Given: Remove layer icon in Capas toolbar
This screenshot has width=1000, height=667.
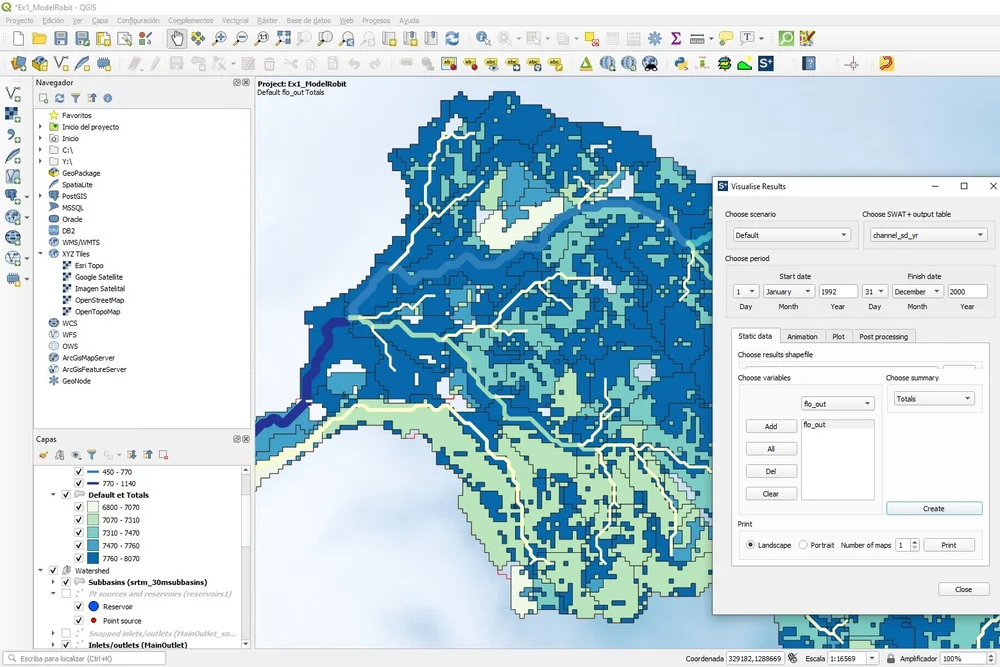Looking at the screenshot, I should pyautogui.click(x=164, y=455).
